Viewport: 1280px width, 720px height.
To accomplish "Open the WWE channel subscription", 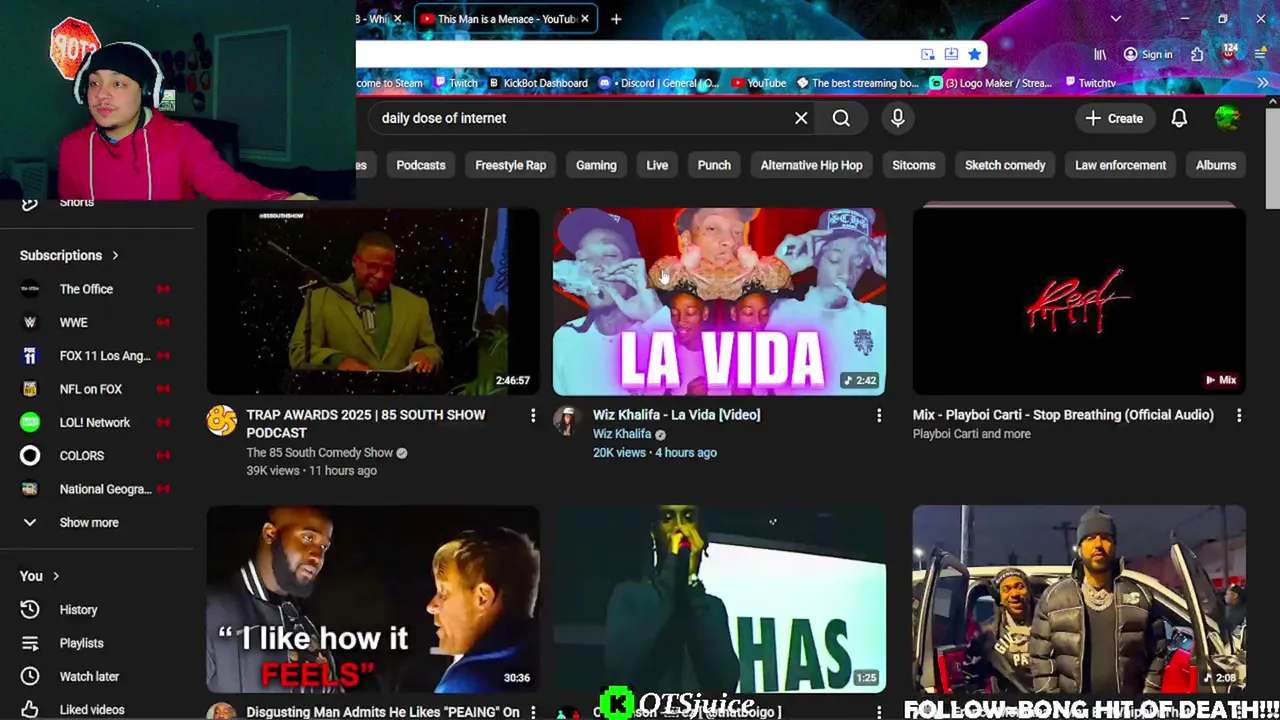I will [x=95, y=322].
